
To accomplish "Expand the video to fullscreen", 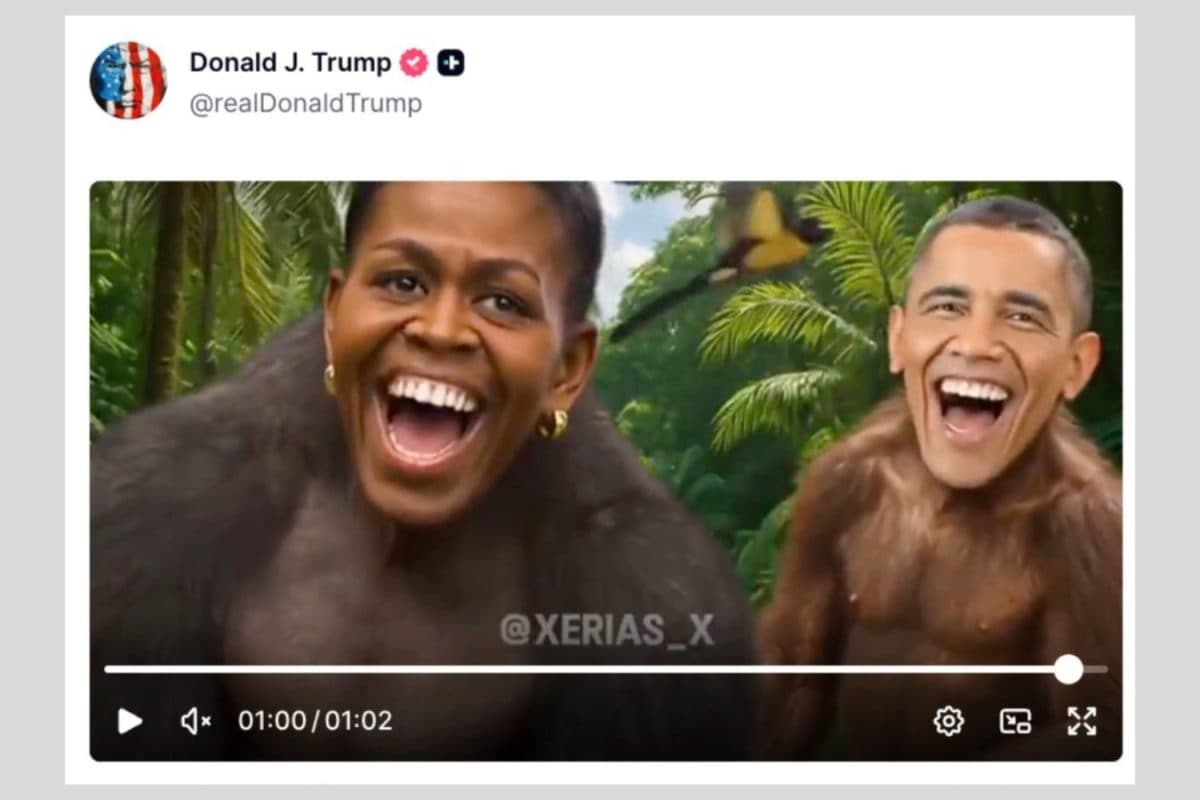I will (x=1081, y=720).
